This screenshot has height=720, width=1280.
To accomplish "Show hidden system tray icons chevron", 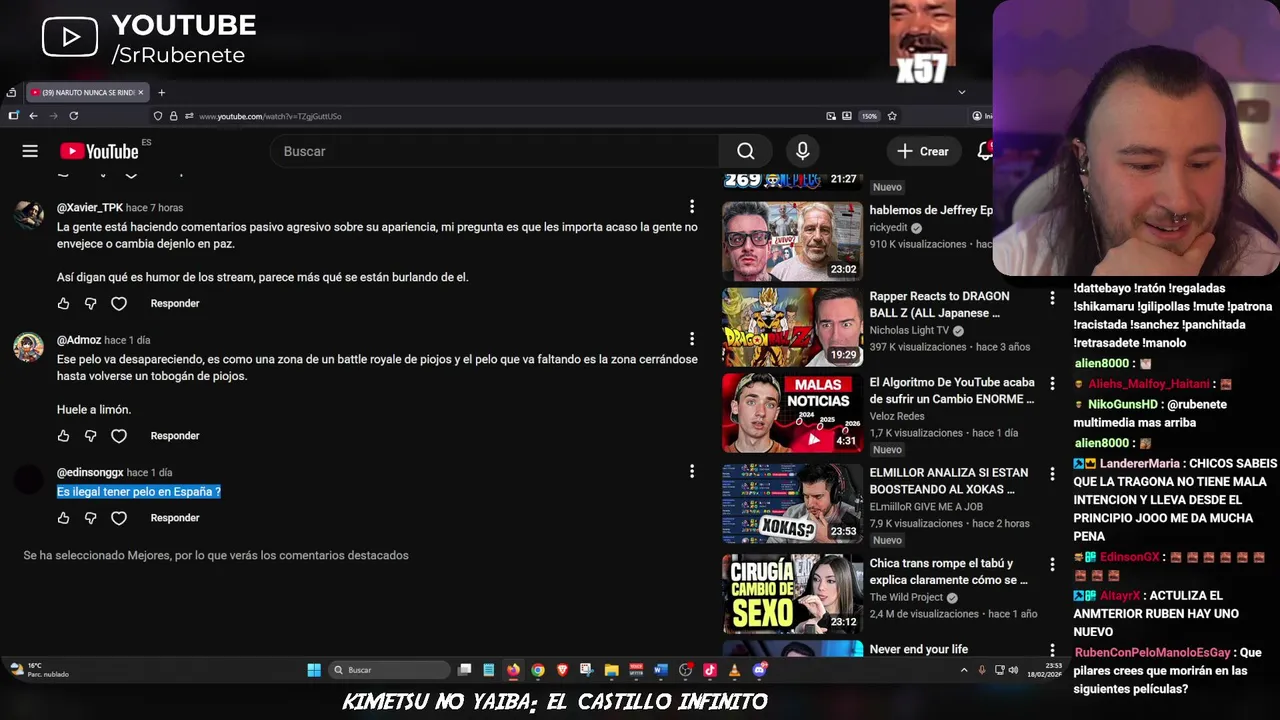I will click(x=964, y=670).
